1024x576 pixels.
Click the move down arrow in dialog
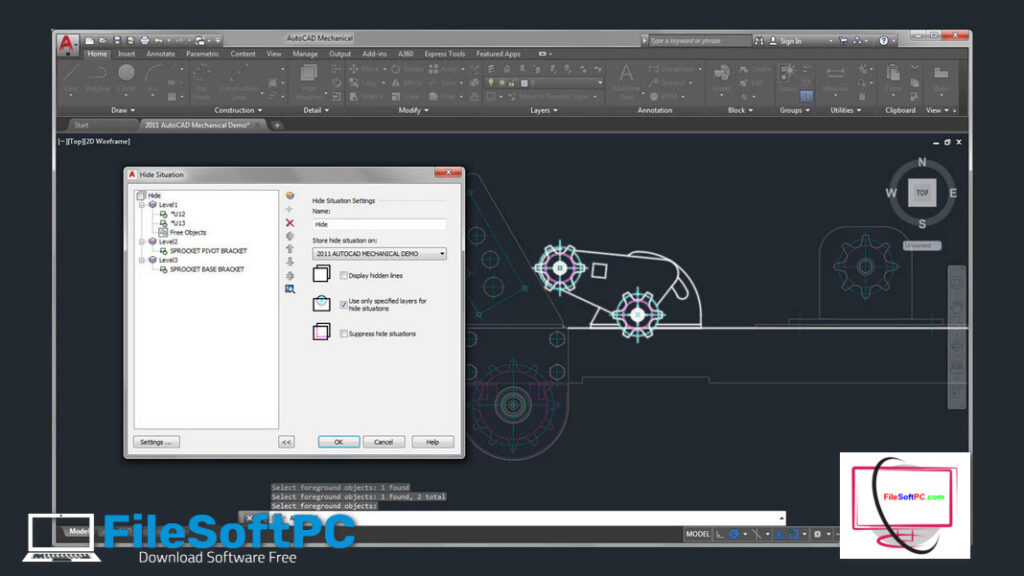(x=290, y=262)
